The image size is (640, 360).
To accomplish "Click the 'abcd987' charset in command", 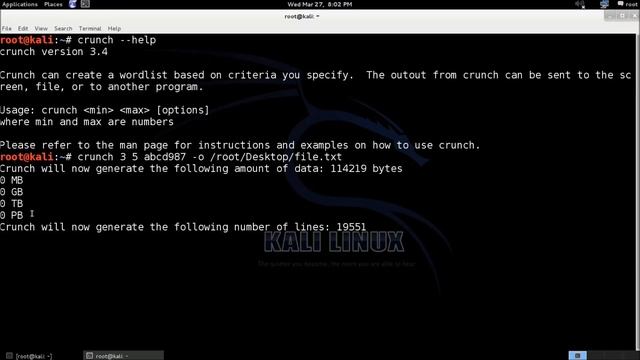I will 165,157.
